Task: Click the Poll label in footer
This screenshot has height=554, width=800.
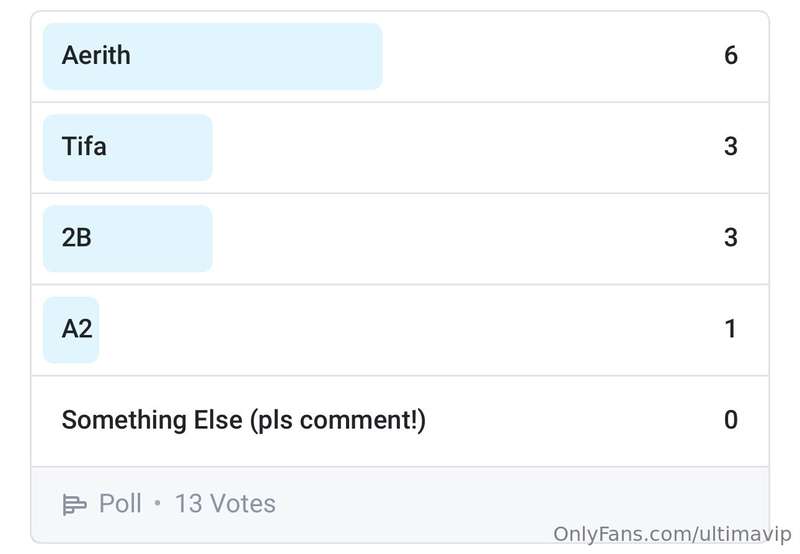Action: (120, 503)
